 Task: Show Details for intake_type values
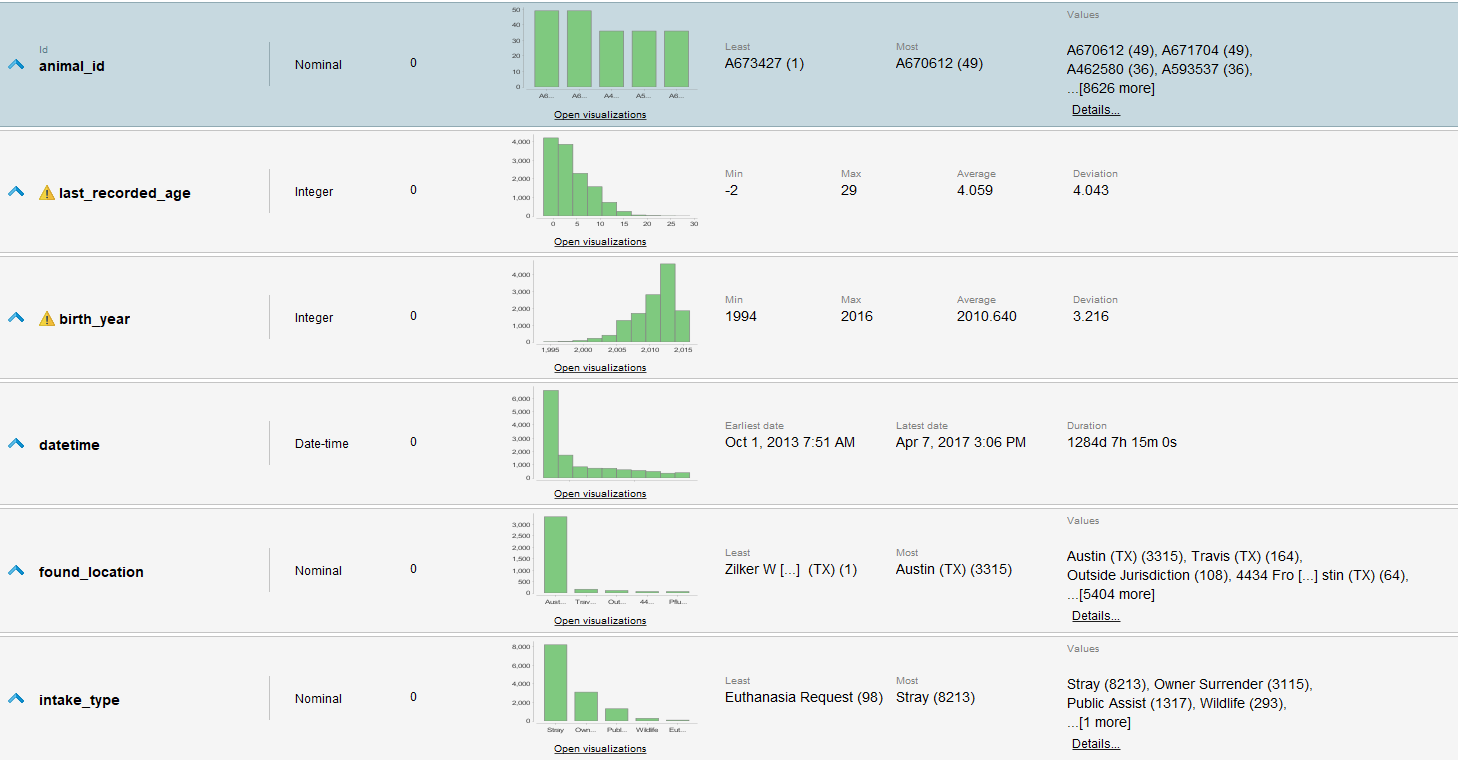coord(1095,744)
